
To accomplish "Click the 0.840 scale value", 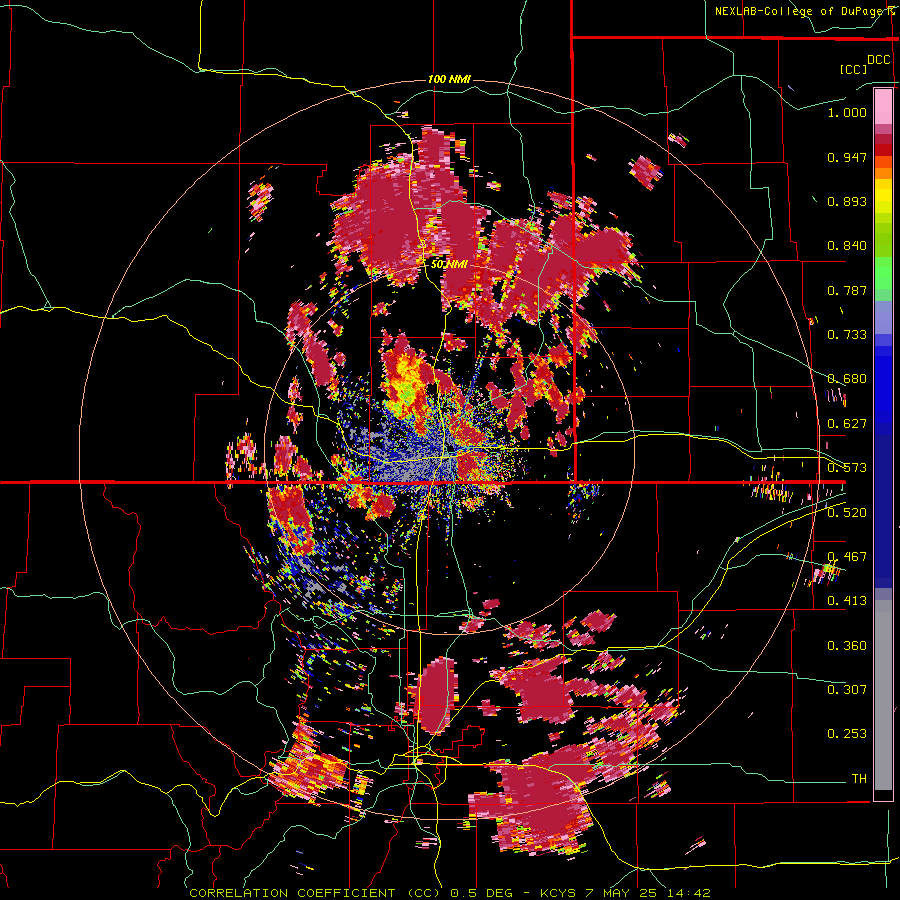I will pos(847,246).
